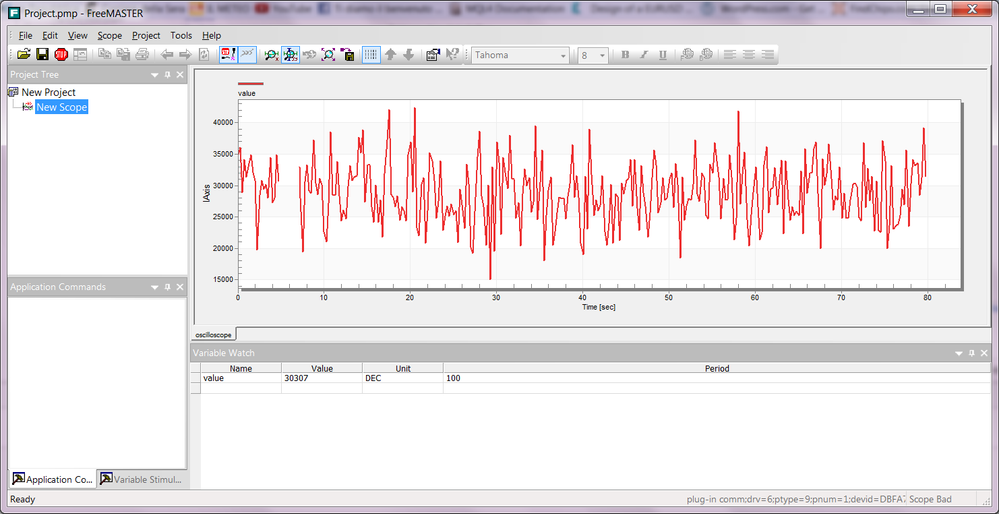Image resolution: width=999 pixels, height=514 pixels.
Task: Click the Period column header
Action: [x=717, y=368]
